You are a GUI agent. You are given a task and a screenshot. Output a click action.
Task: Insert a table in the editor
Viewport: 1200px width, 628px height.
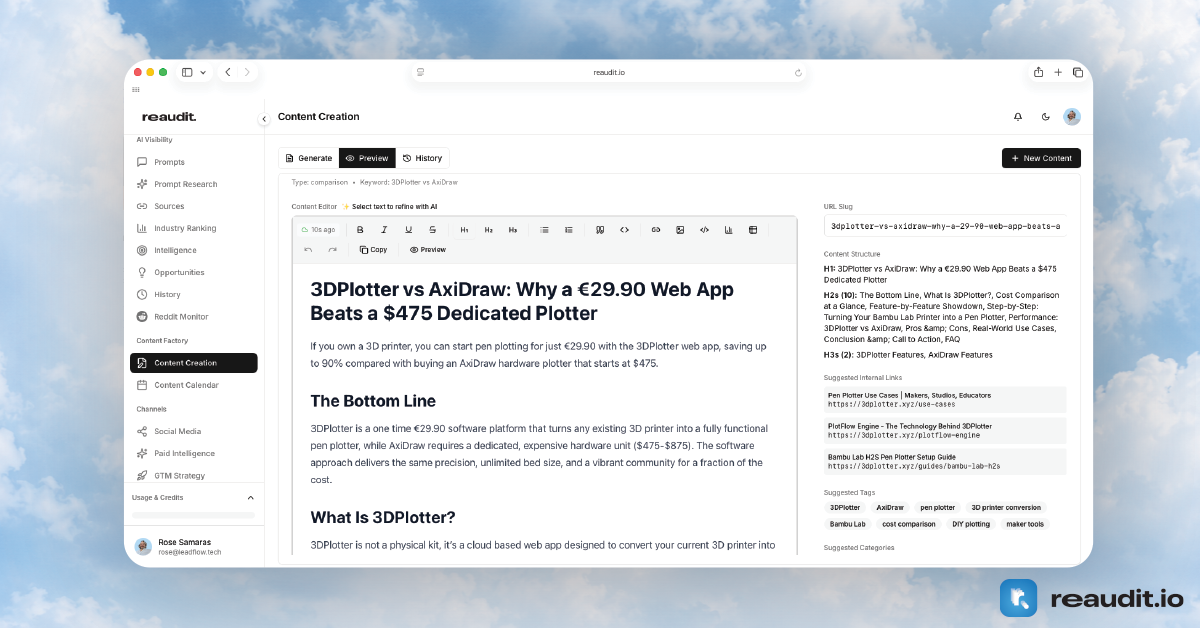pos(753,230)
